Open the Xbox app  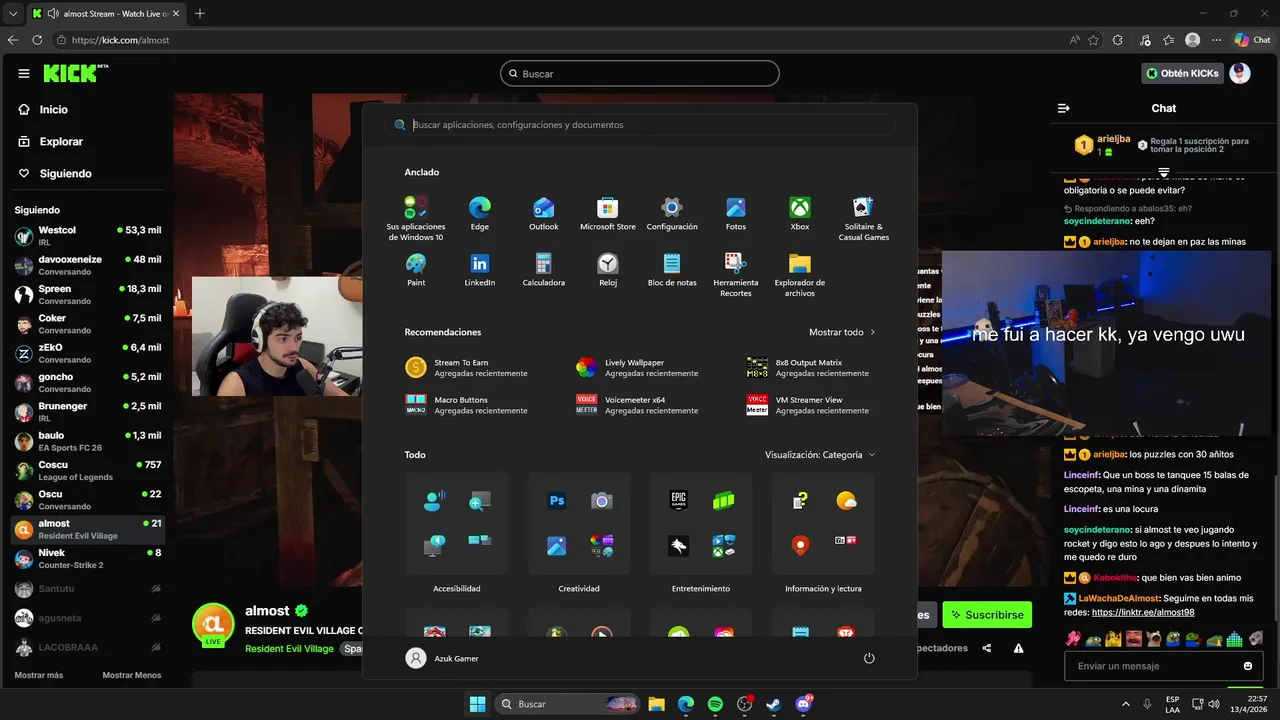tap(800, 213)
